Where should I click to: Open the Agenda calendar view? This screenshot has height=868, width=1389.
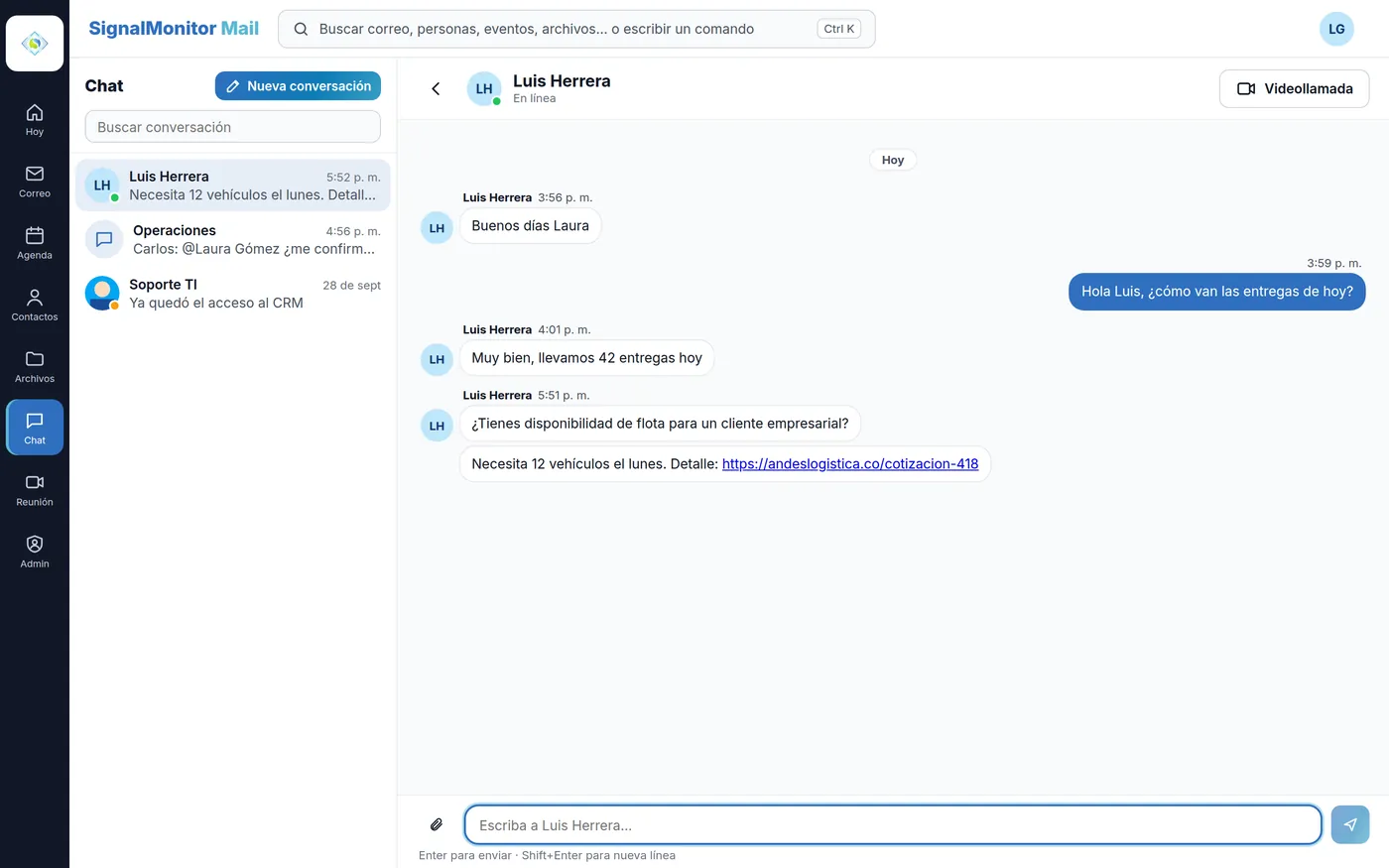coord(35,243)
